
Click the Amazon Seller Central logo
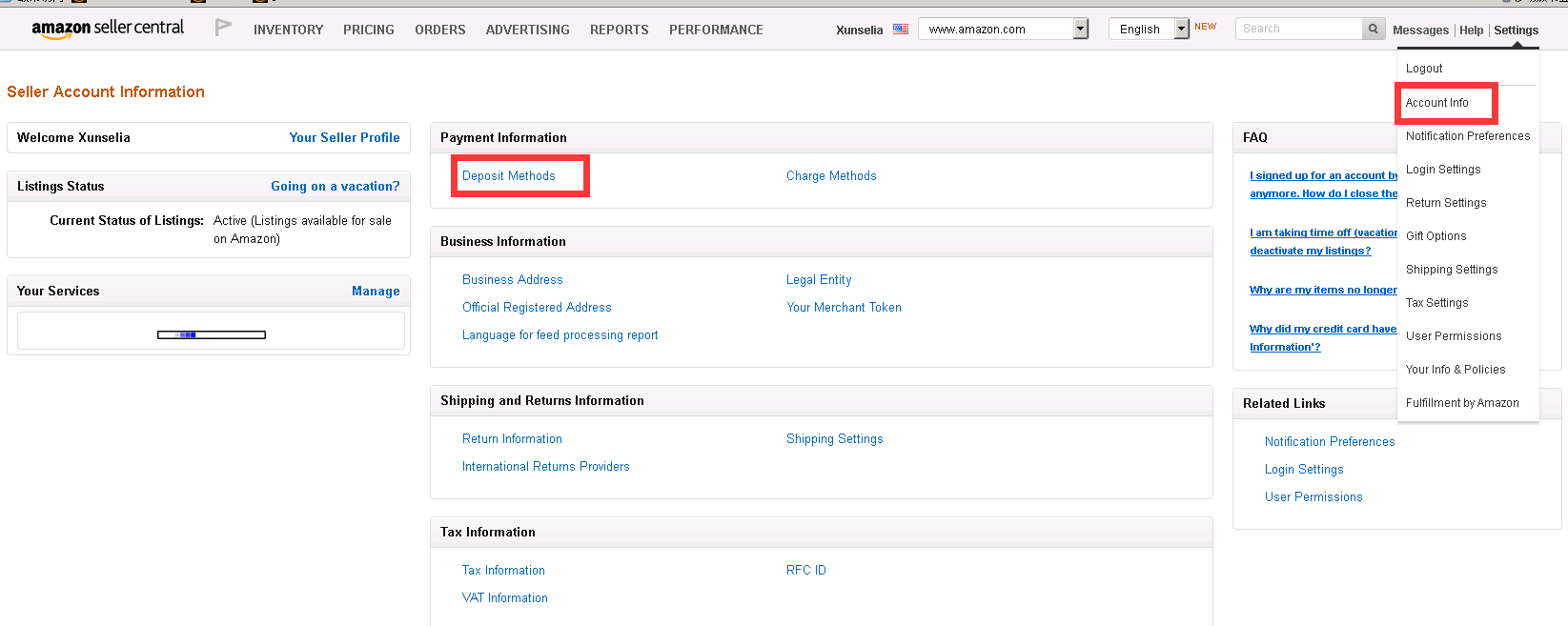(108, 29)
